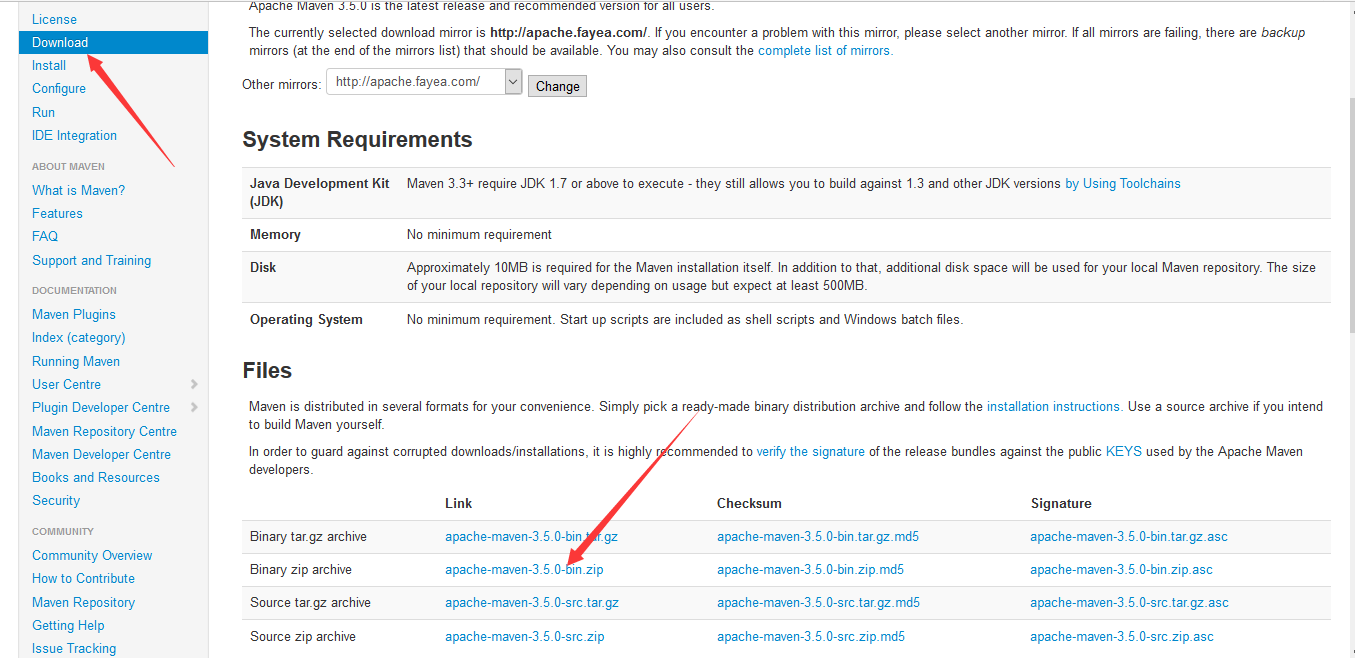Open the Getting Help link
This screenshot has height=658, width=1355.
pos(68,625)
